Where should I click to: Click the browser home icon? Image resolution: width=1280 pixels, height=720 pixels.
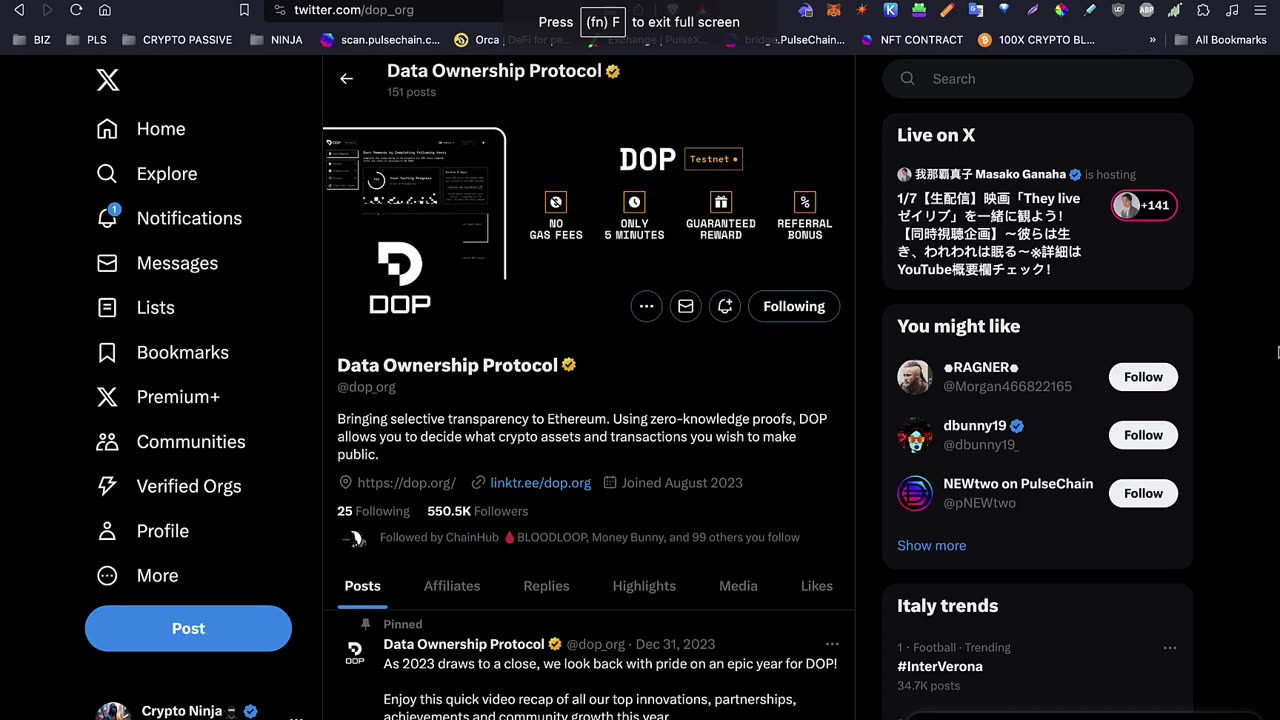105,10
